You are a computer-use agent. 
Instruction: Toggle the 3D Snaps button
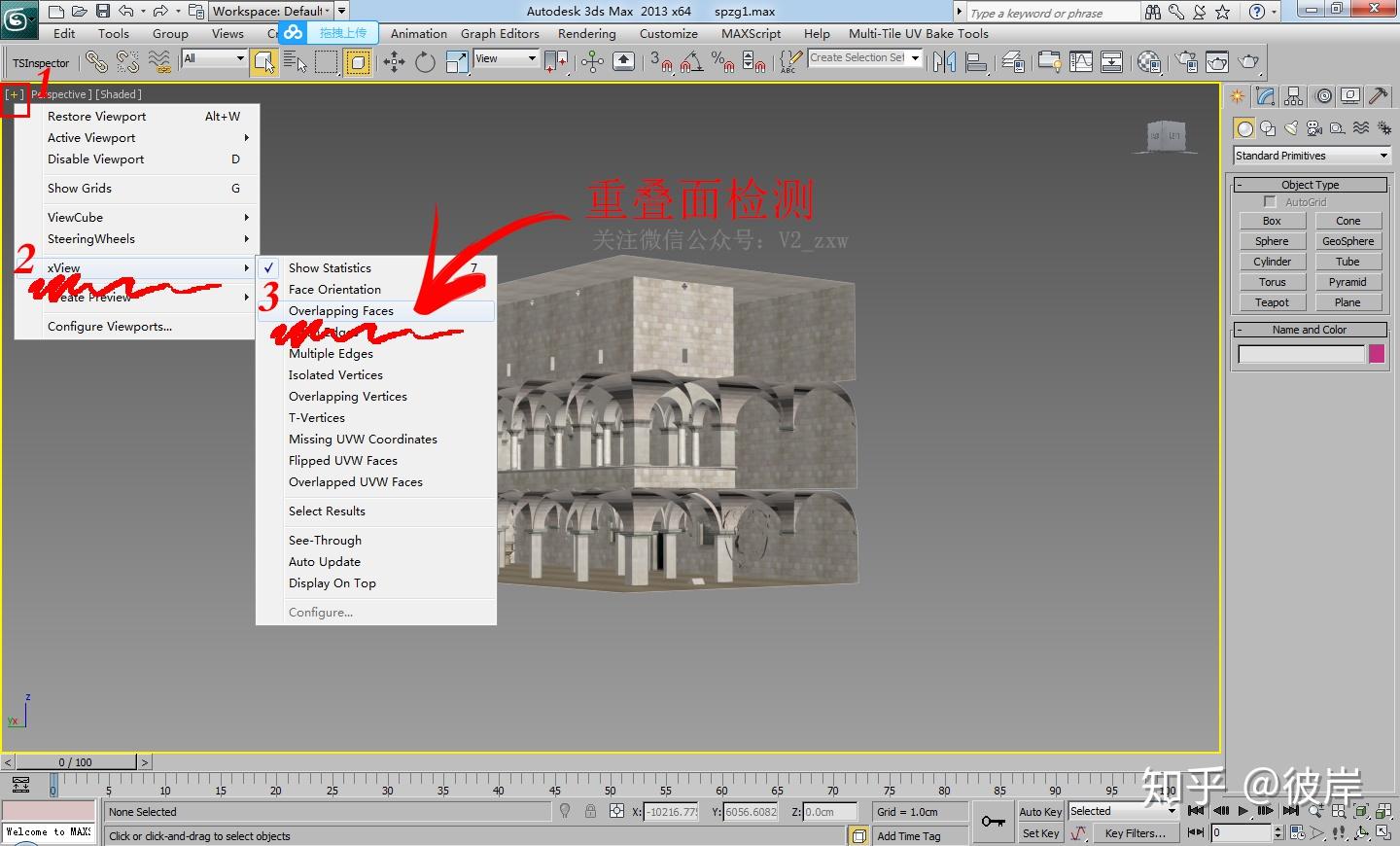point(661,62)
